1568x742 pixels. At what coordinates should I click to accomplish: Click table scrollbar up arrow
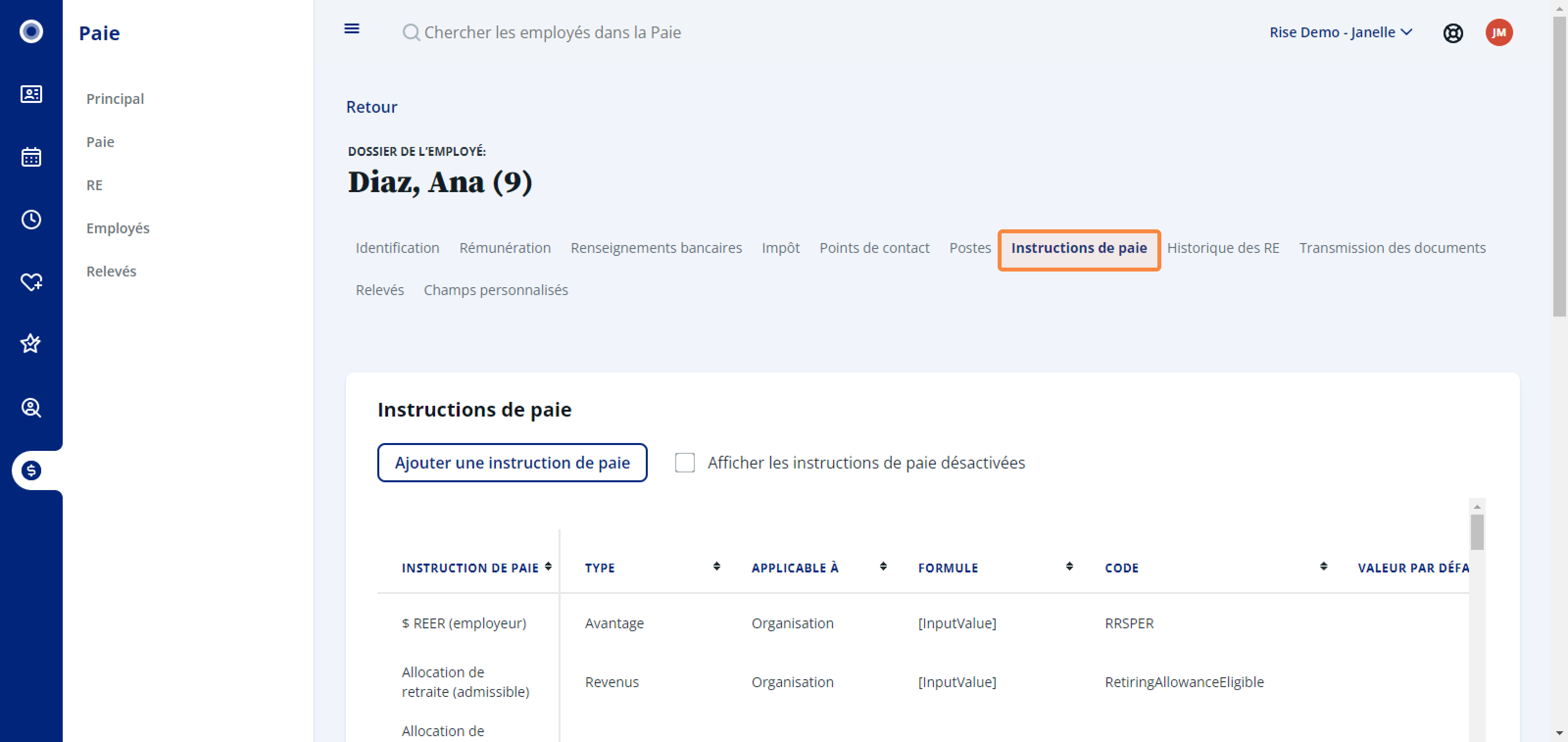[x=1477, y=506]
